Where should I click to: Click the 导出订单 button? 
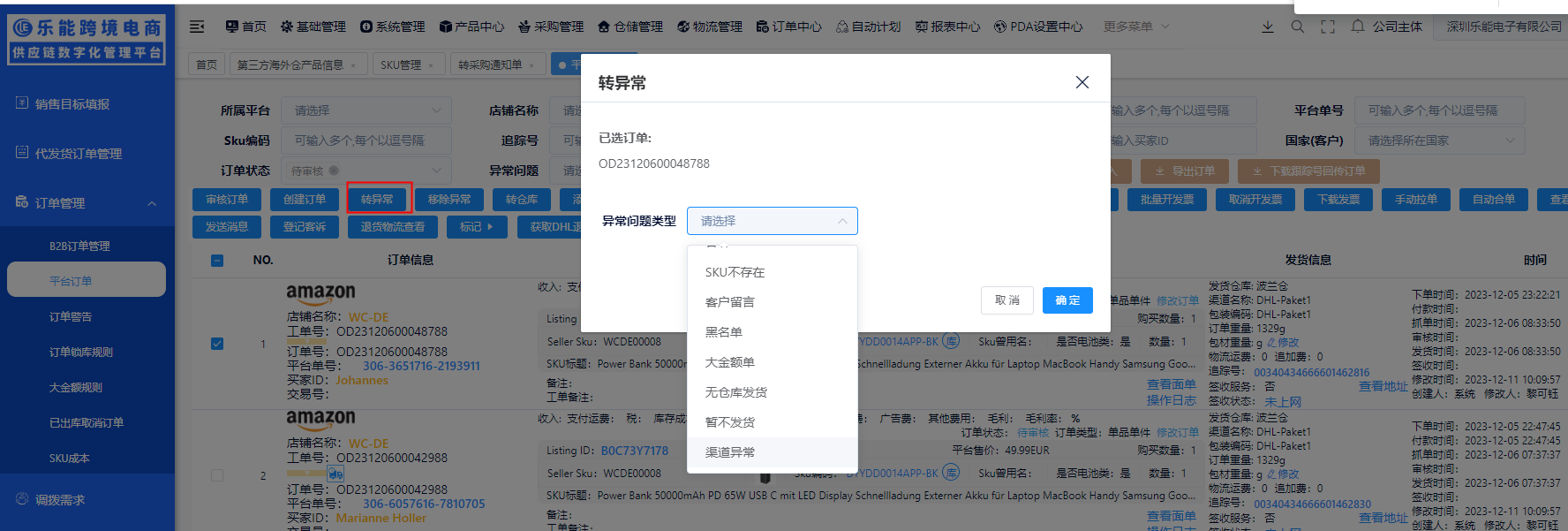[1184, 171]
